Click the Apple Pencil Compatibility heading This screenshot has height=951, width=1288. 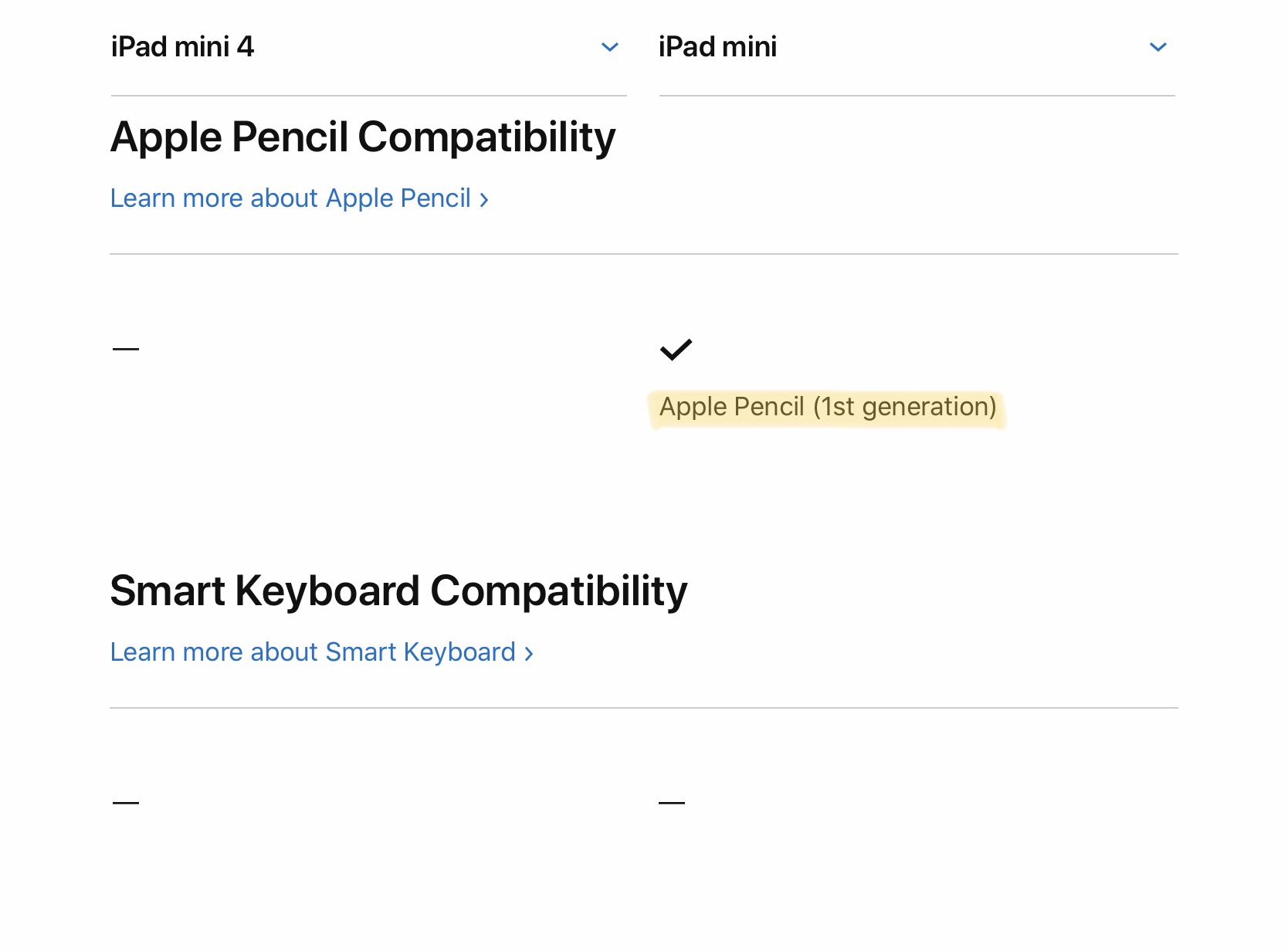363,137
